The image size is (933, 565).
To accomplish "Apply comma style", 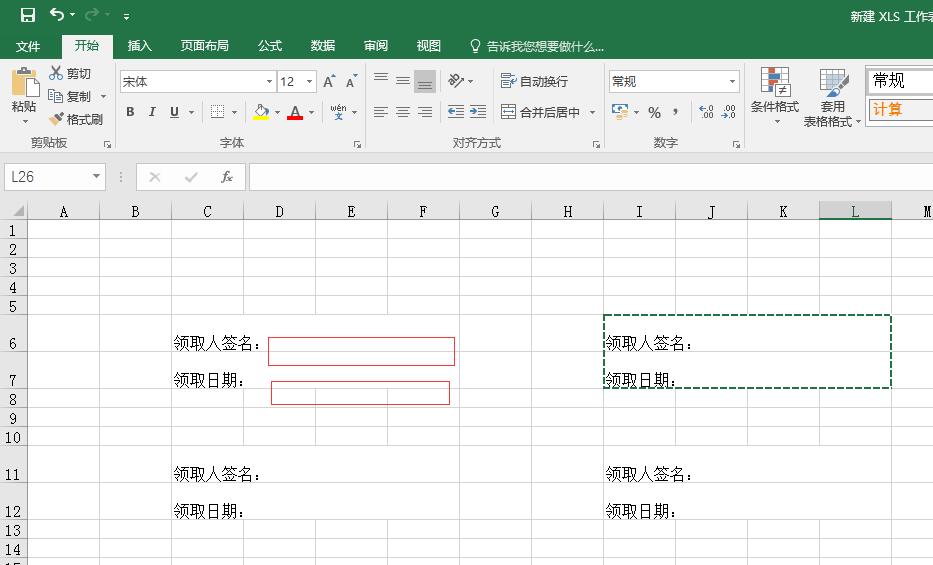I will point(675,112).
